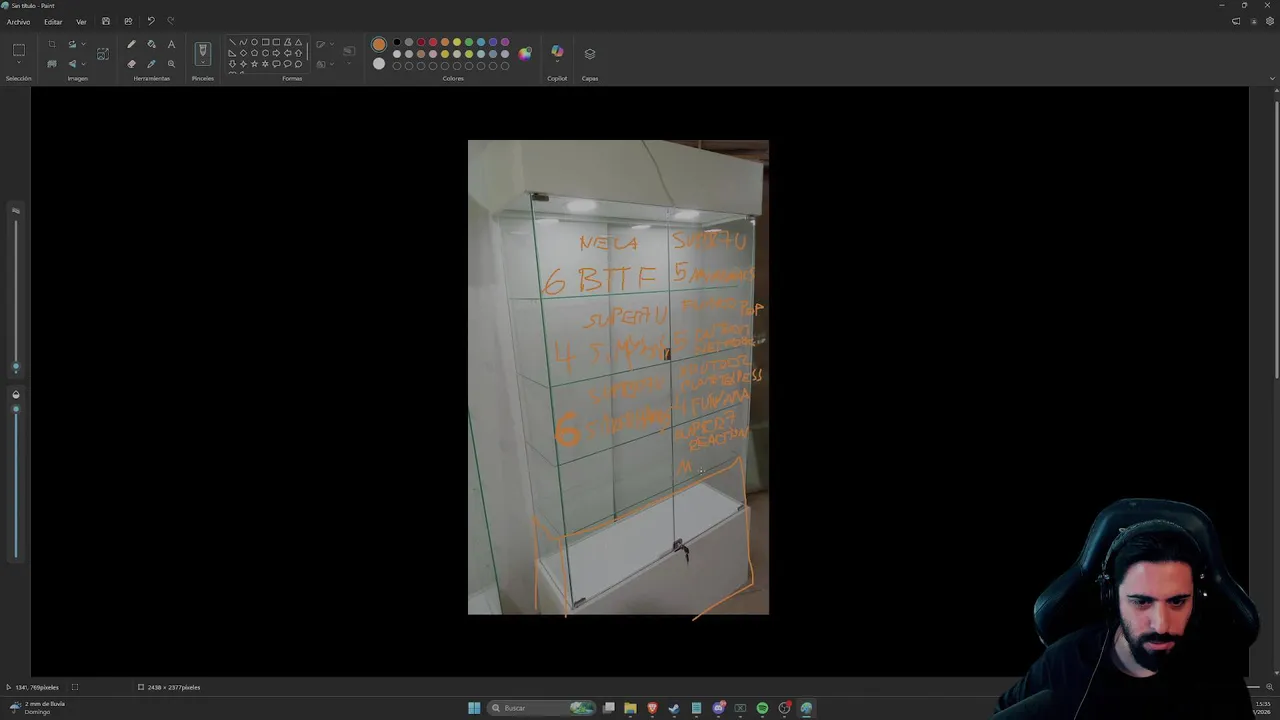Image resolution: width=1280 pixels, height=720 pixels.
Task: Open the Windows Start button
Action: [x=474, y=708]
